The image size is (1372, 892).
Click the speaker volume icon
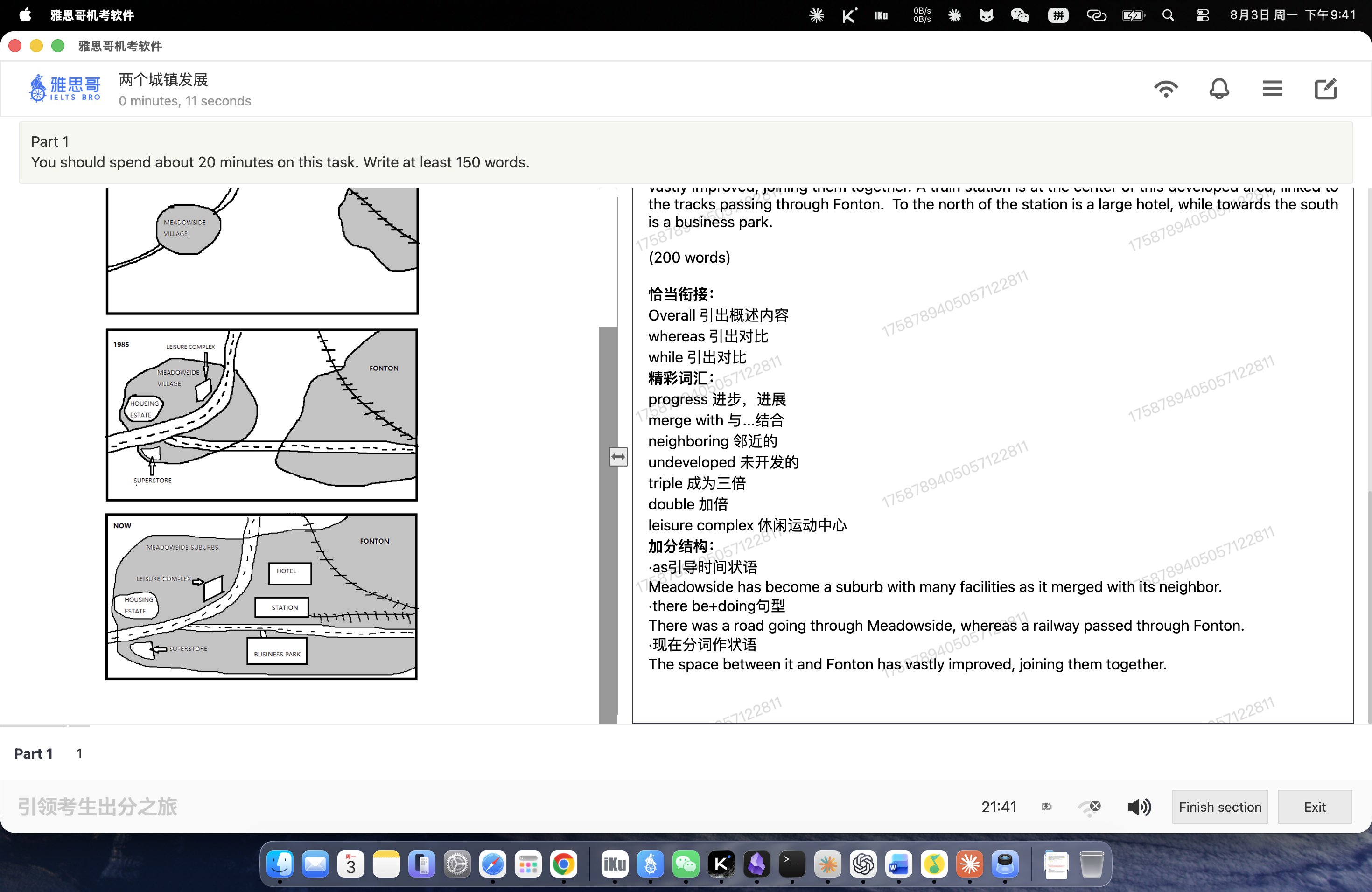click(x=1139, y=807)
